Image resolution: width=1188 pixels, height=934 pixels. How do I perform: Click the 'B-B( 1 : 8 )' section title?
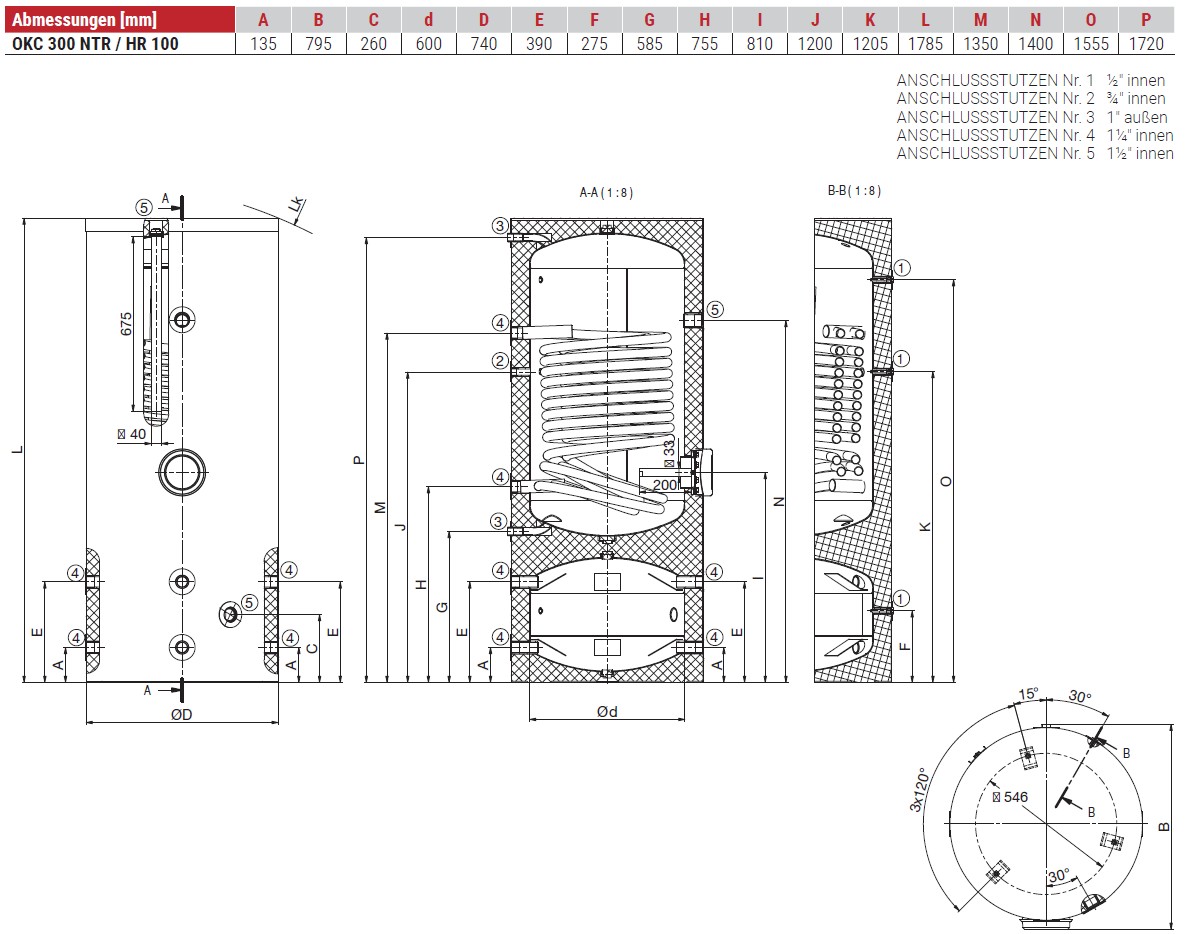855,191
